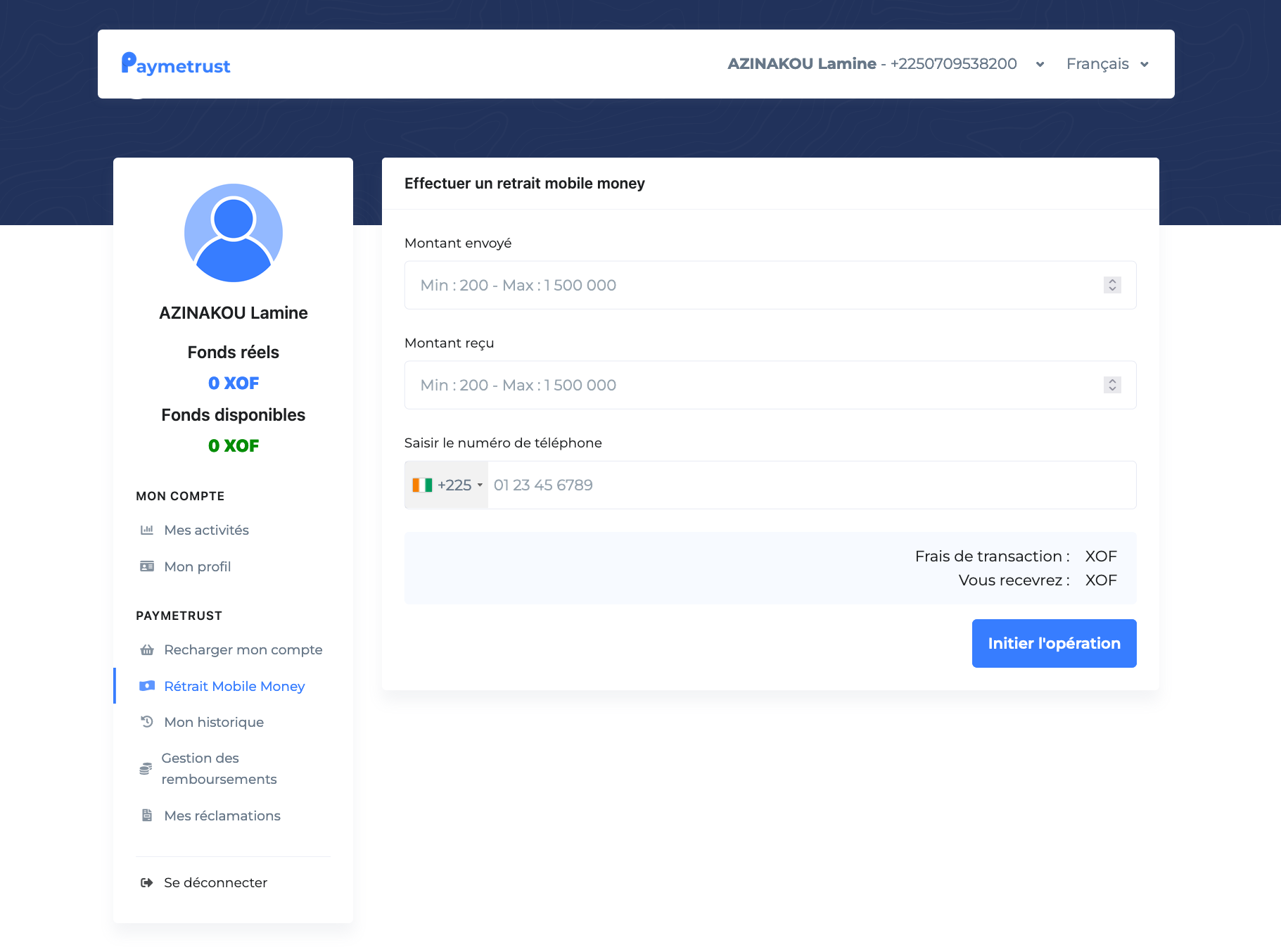Click the Montant reçu stepper arrows
The height and width of the screenshot is (952, 1281).
1112,385
